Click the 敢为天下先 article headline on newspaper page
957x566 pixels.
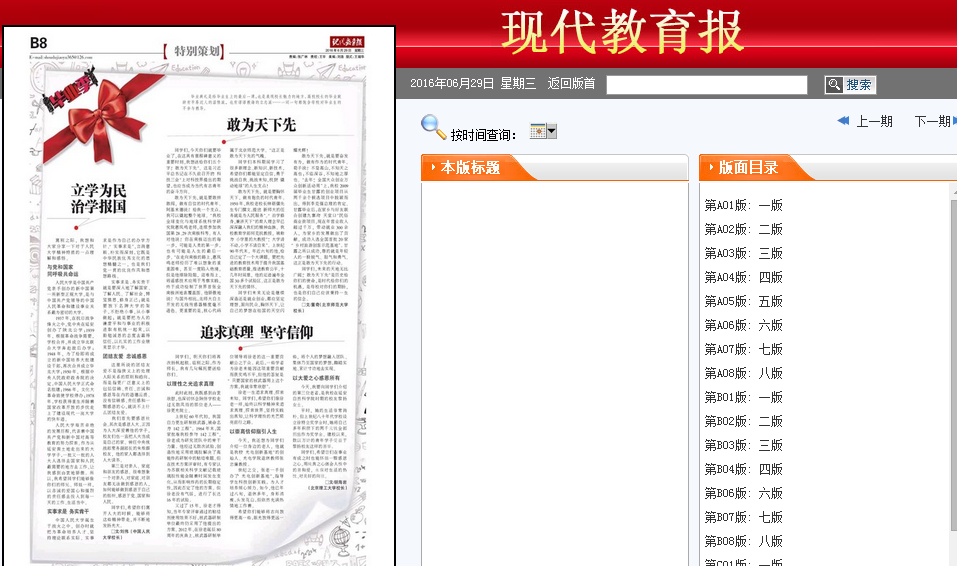click(261, 125)
